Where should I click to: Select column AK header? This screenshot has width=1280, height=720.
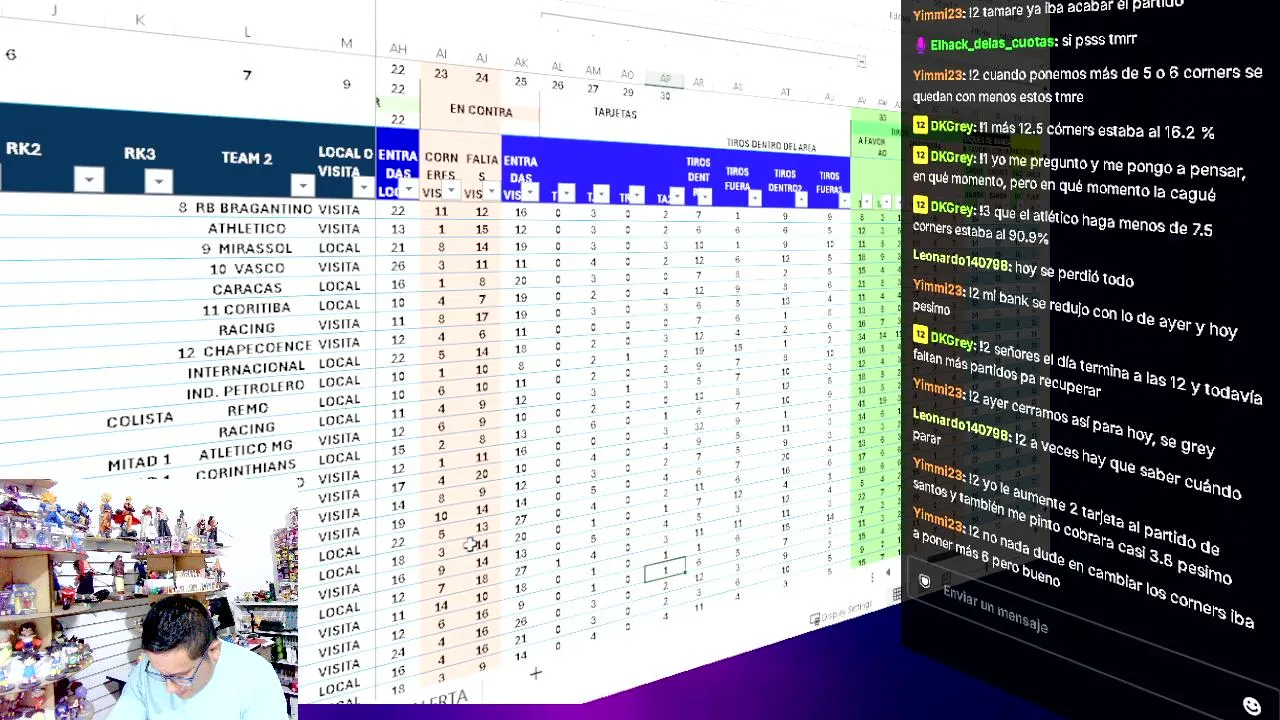(x=520, y=64)
